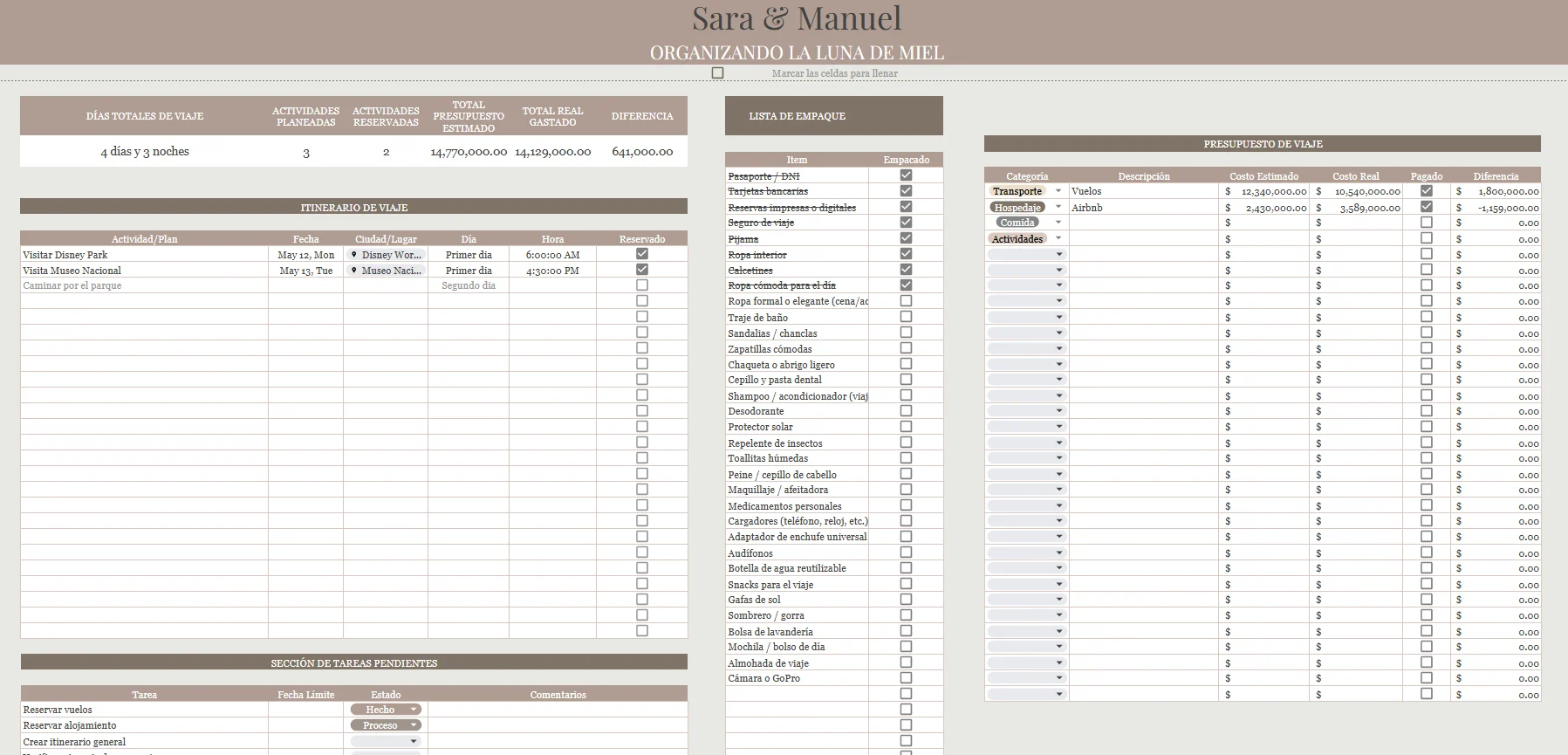The width and height of the screenshot is (1568, 755).
Task: Select the '4 días y 3 noches' cell
Action: (x=145, y=151)
